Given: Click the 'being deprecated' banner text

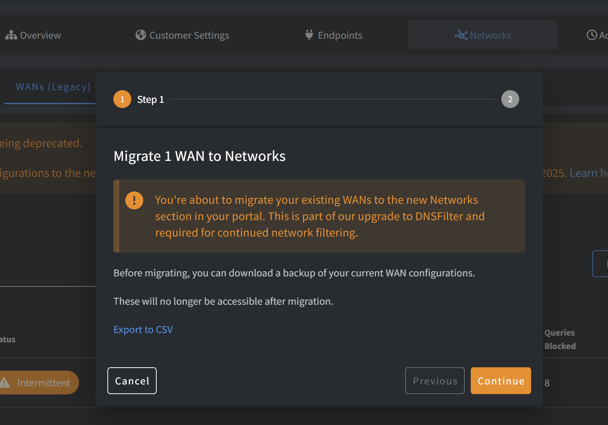Looking at the screenshot, I should click(41, 143).
